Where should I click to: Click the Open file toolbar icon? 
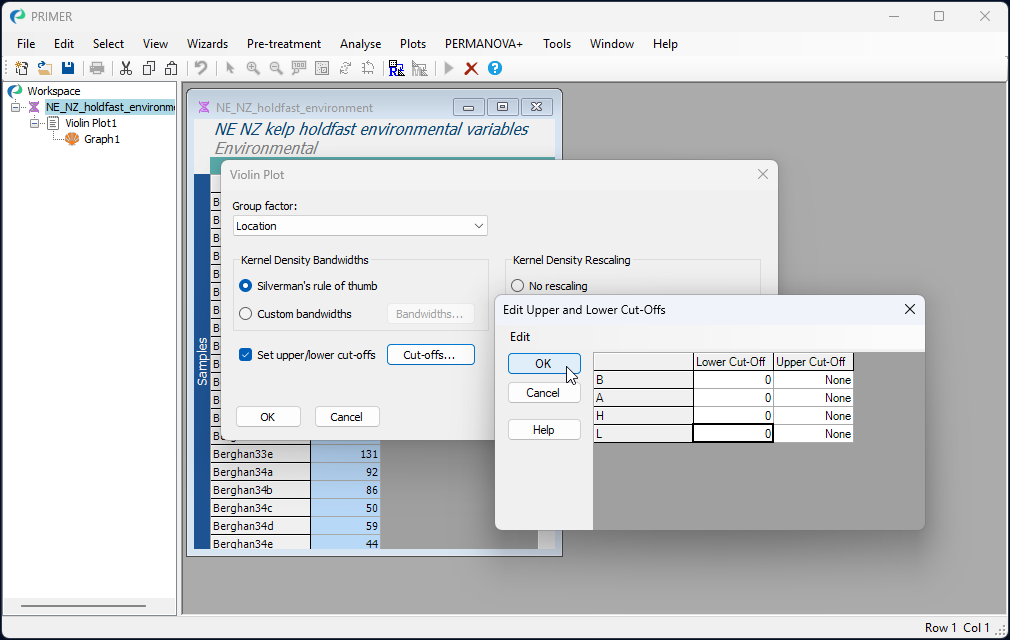click(x=44, y=68)
